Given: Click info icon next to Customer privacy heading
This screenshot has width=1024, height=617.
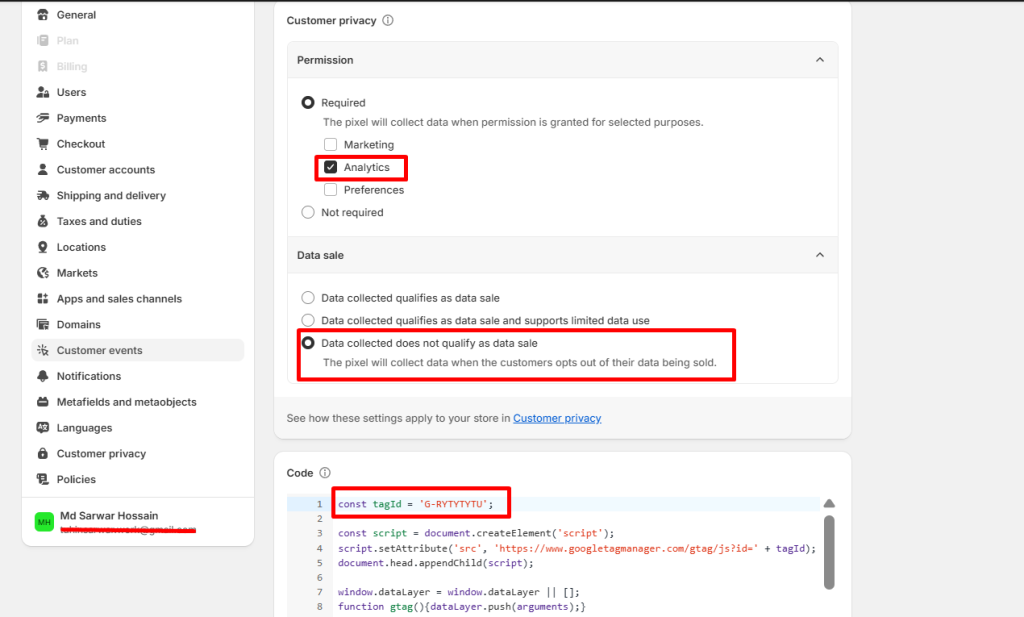Looking at the screenshot, I should [388, 20].
